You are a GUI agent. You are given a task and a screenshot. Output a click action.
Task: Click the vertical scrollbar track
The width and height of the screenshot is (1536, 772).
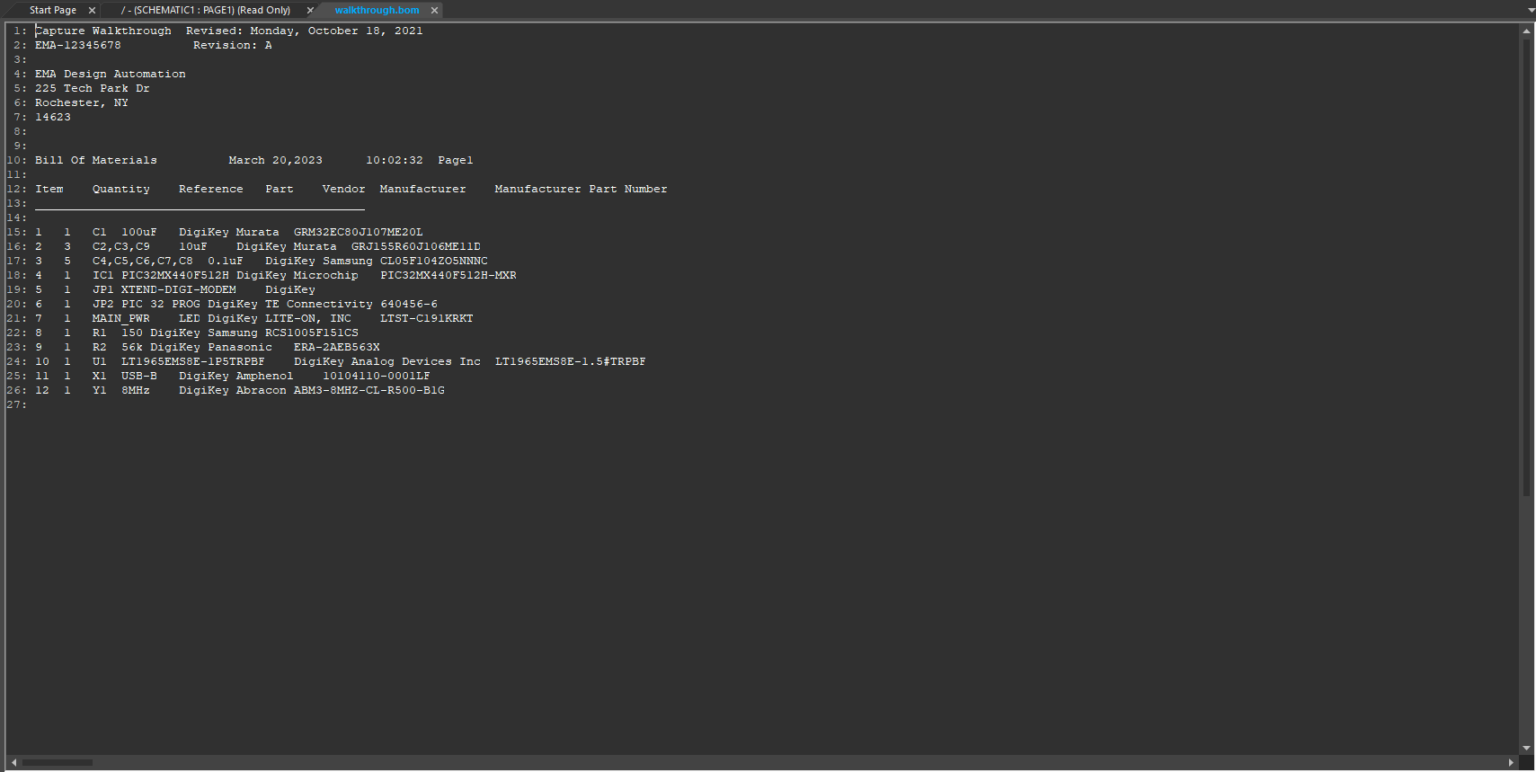pos(1526,600)
